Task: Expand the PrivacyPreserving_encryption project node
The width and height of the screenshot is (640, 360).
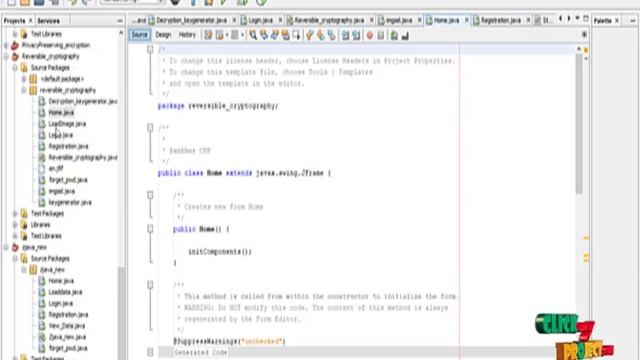Action: pyautogui.click(x=6, y=45)
